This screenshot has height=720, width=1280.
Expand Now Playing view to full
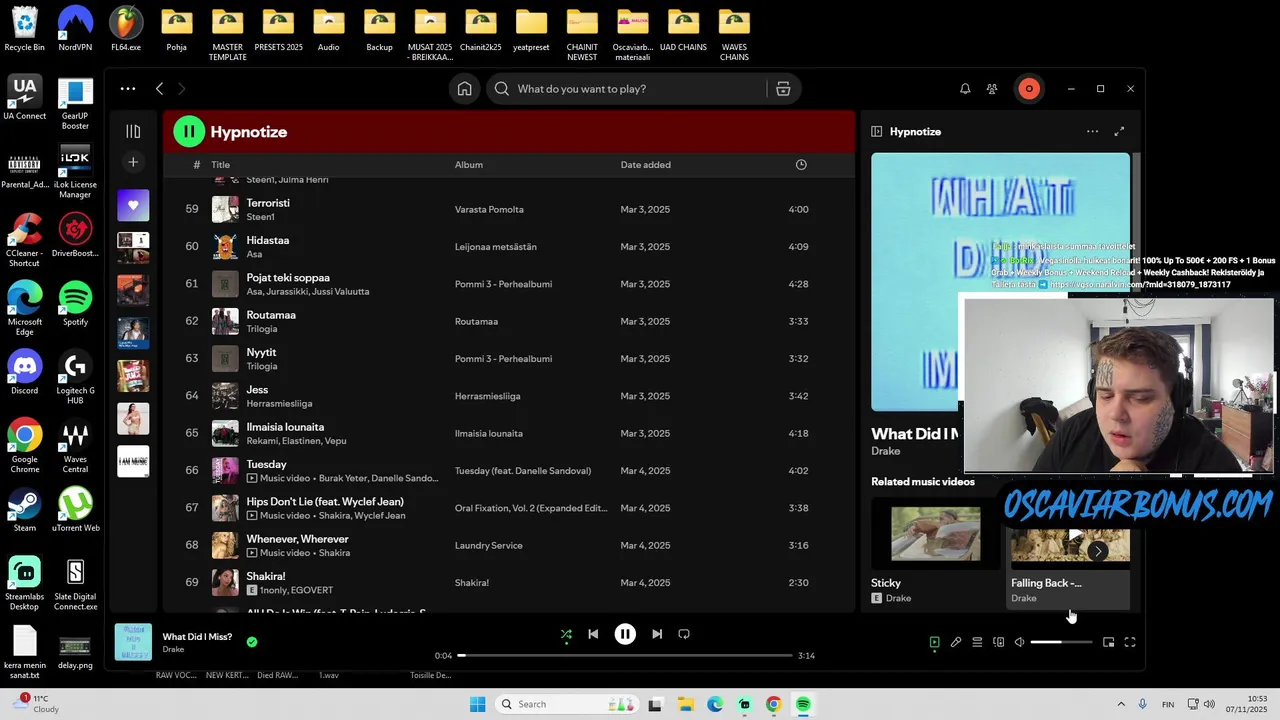[x=1119, y=131]
